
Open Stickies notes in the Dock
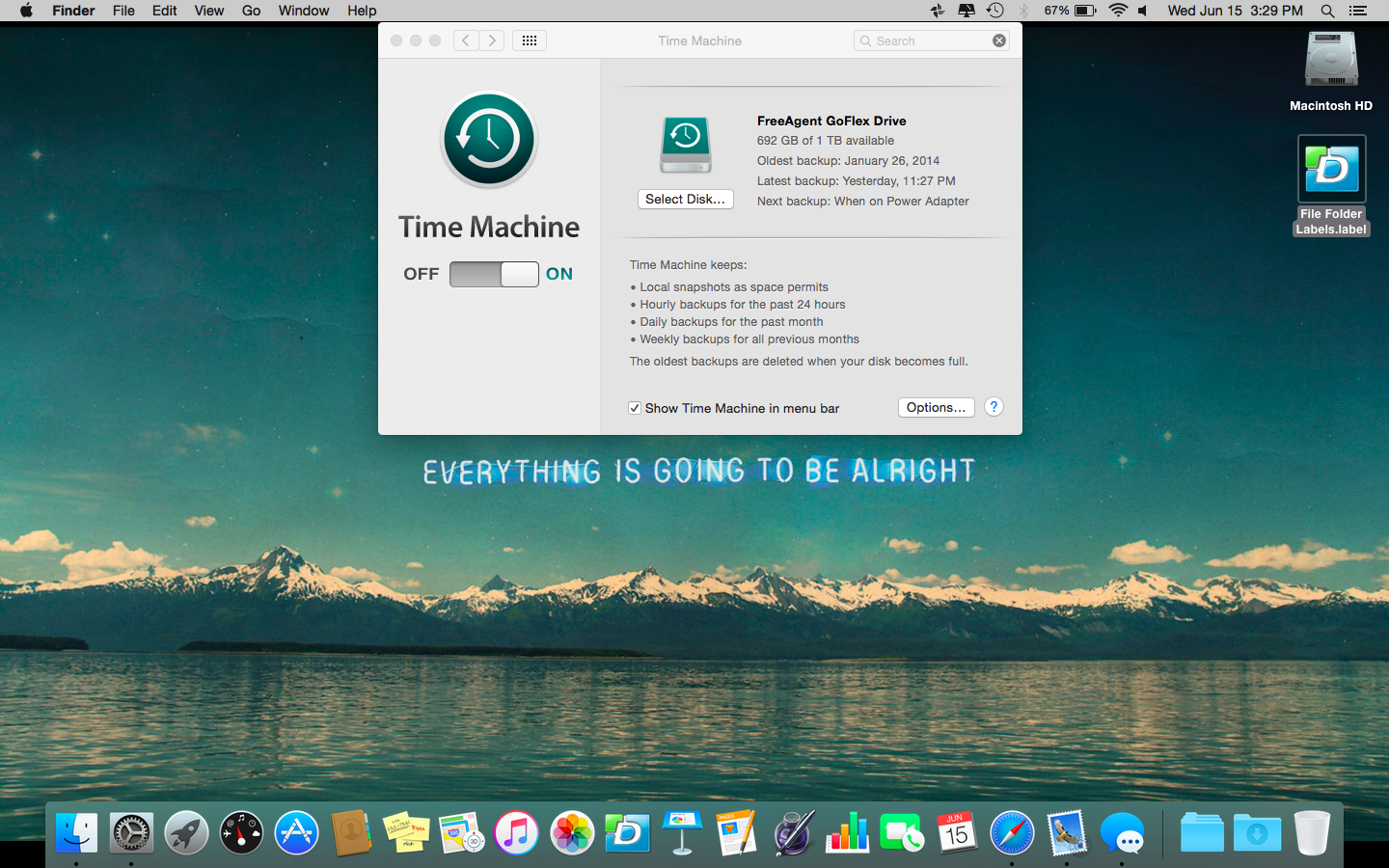pos(406,831)
